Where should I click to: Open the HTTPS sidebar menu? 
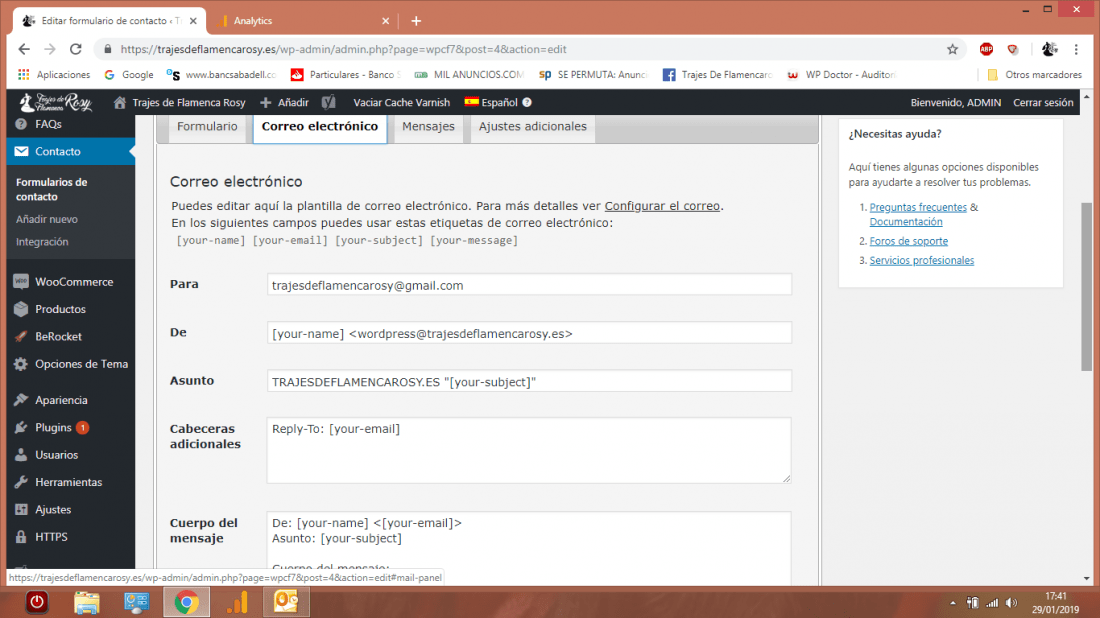click(70, 537)
